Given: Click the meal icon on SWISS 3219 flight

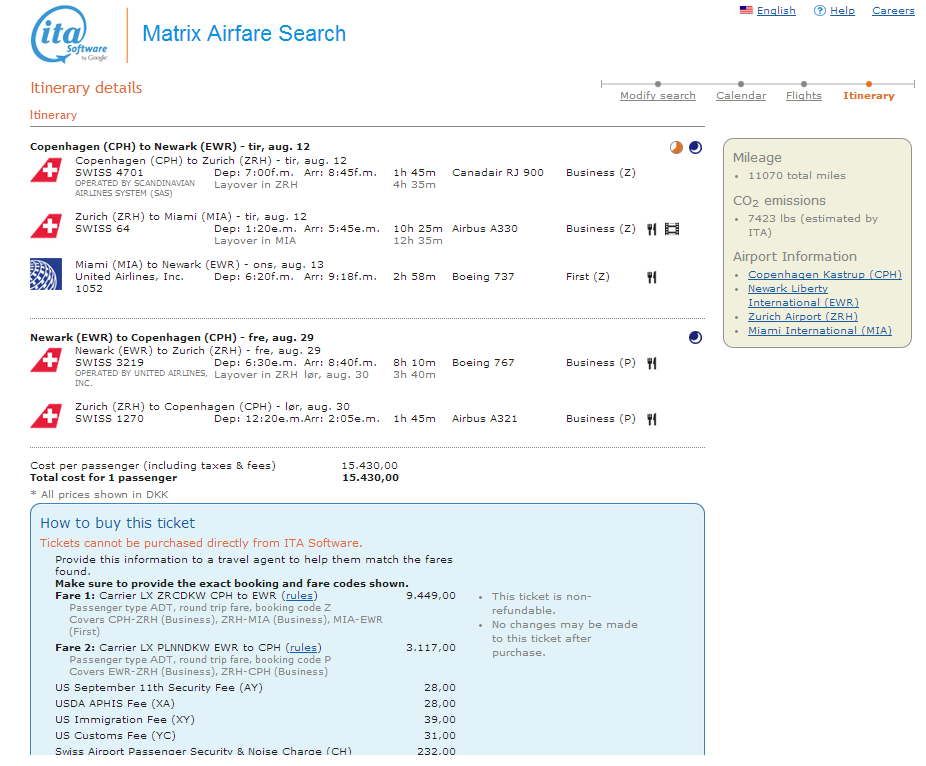Looking at the screenshot, I should point(651,363).
